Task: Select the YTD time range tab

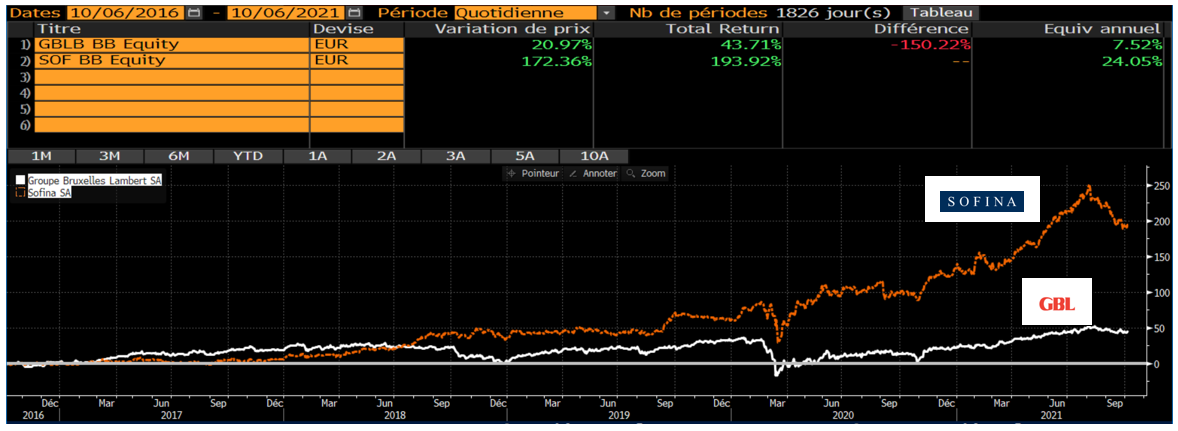Action: point(248,155)
